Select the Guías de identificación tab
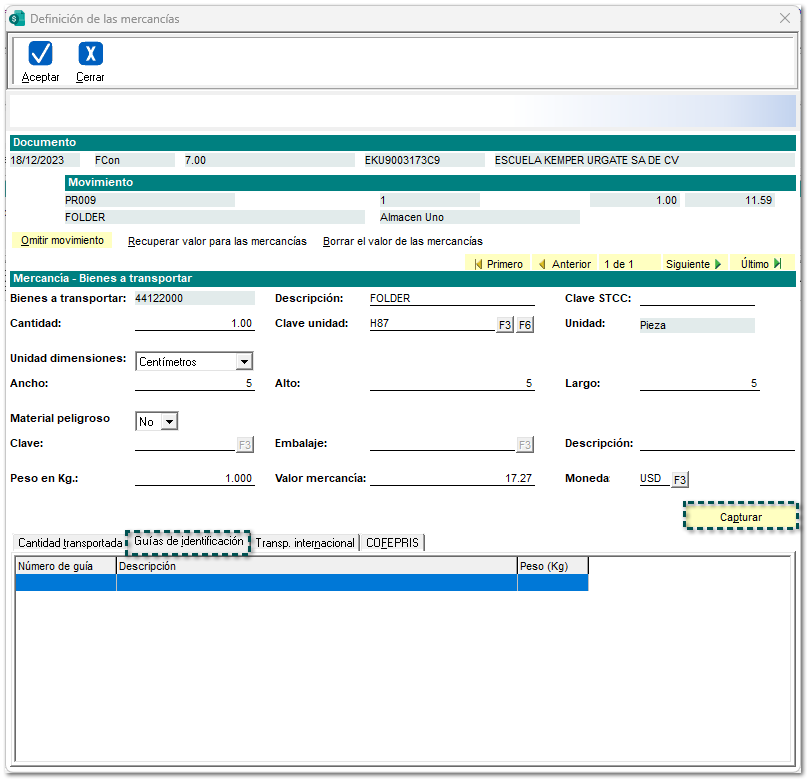 tap(188, 541)
